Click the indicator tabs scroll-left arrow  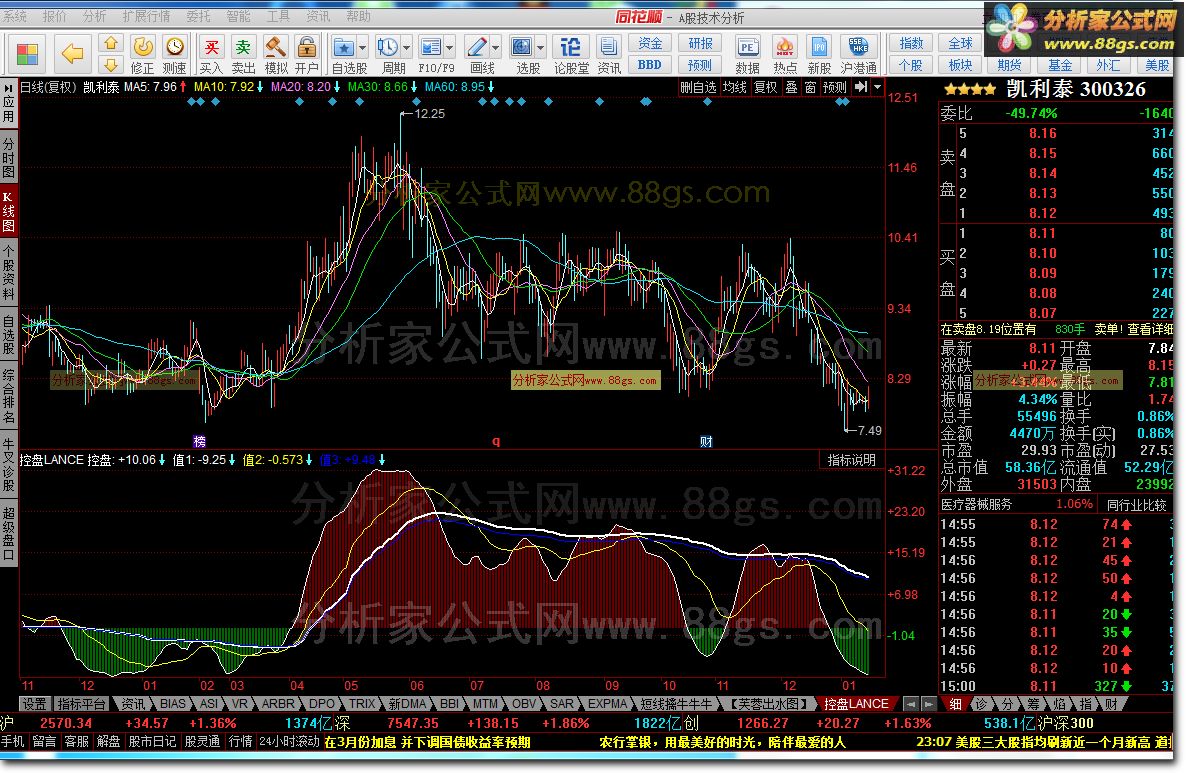911,704
